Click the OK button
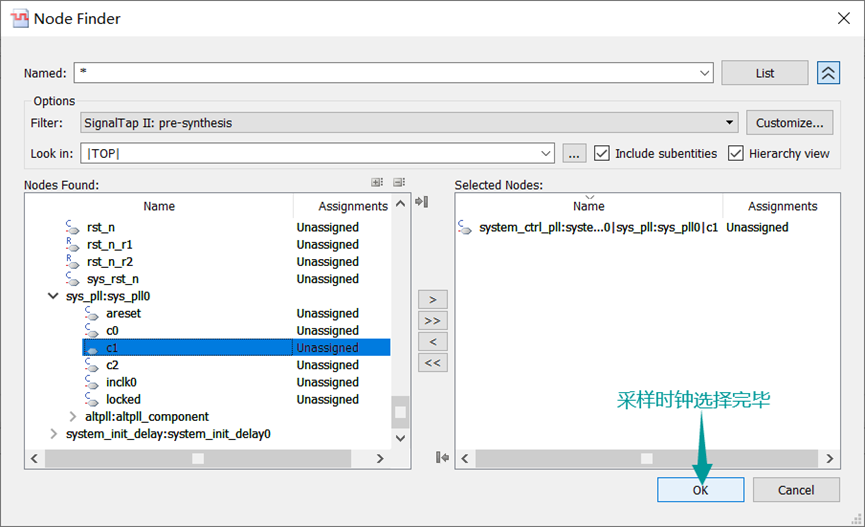 click(x=700, y=489)
